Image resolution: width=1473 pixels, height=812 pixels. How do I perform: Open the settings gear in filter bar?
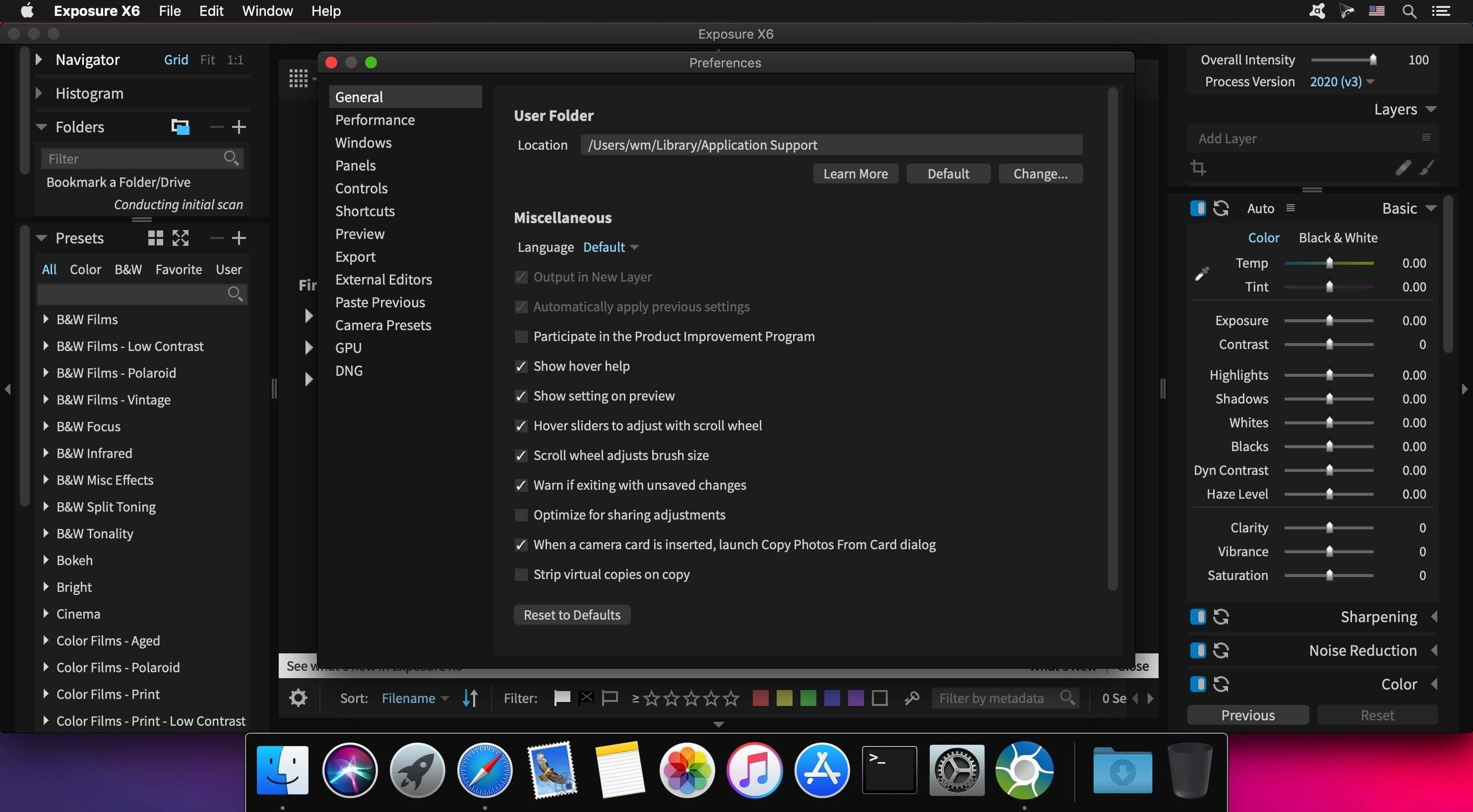(x=298, y=697)
